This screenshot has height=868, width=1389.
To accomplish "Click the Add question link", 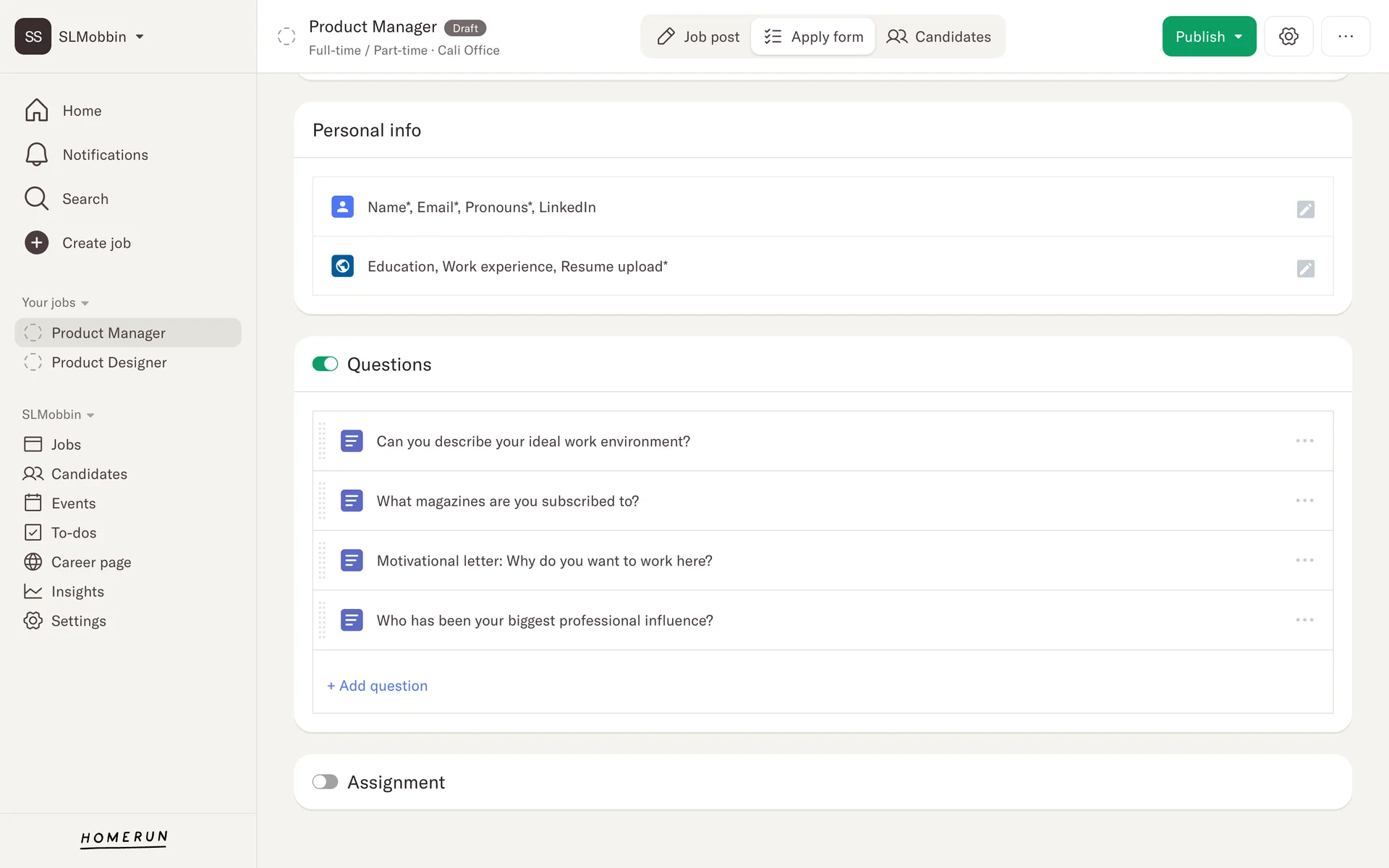I will pos(377,686).
